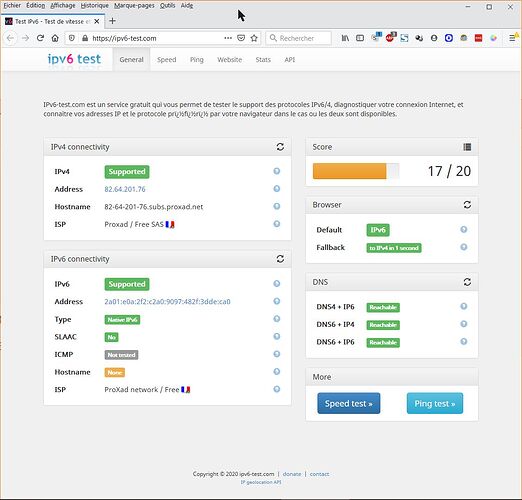Click the info icon for IPv6 Hostname

[x=277, y=372]
